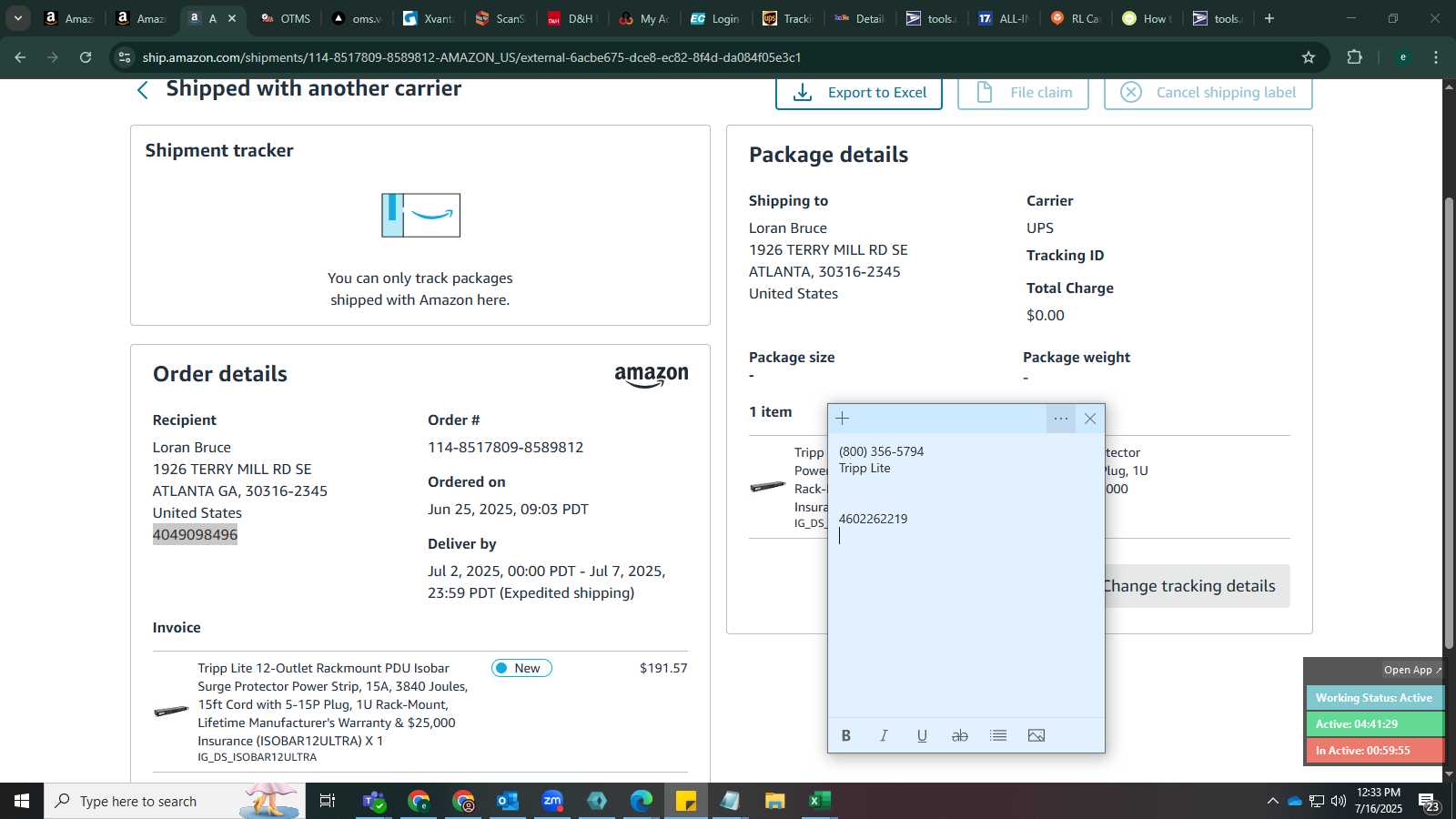Open Chrome profile avatar

1403,57
